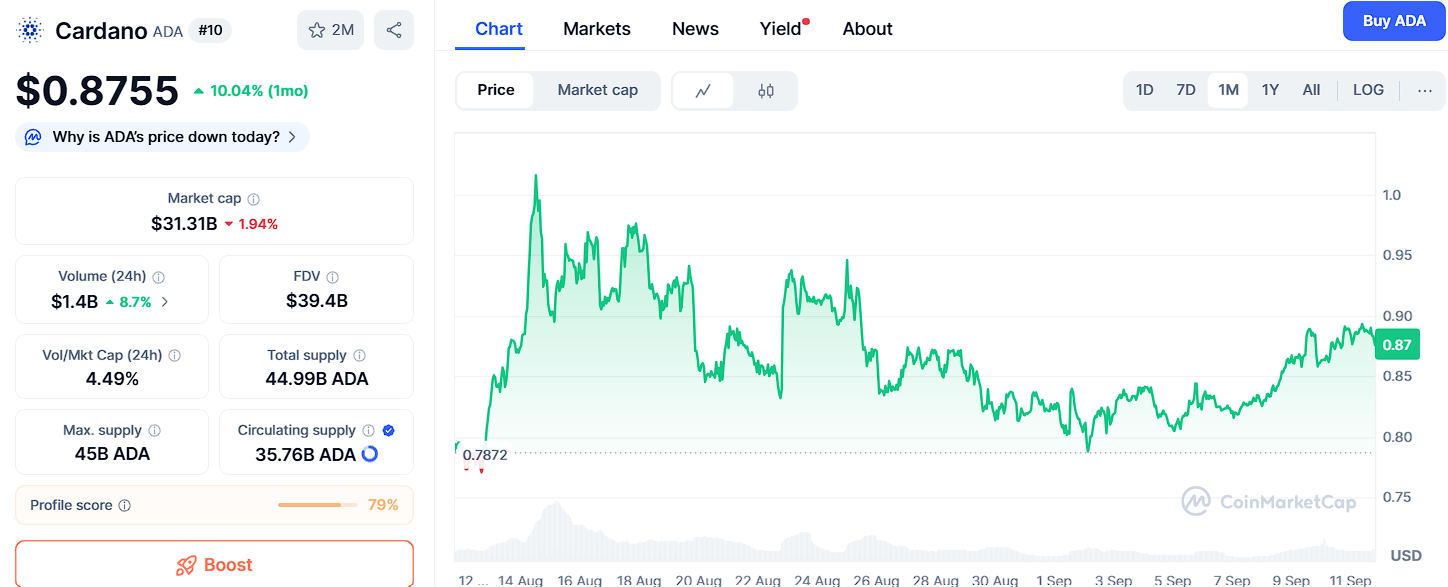The image size is (1448, 587).
Task: Add ADA to watchlist with star button
Action: click(331, 30)
